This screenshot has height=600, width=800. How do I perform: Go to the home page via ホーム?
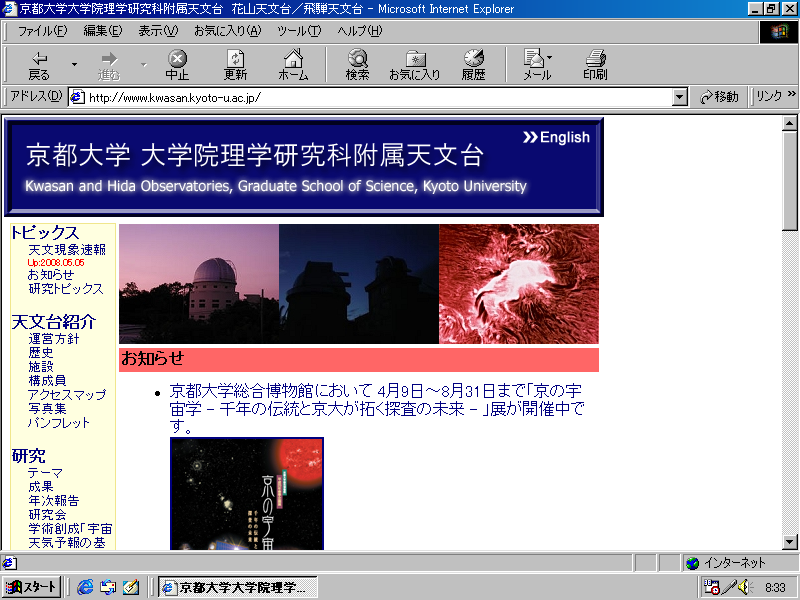(293, 65)
